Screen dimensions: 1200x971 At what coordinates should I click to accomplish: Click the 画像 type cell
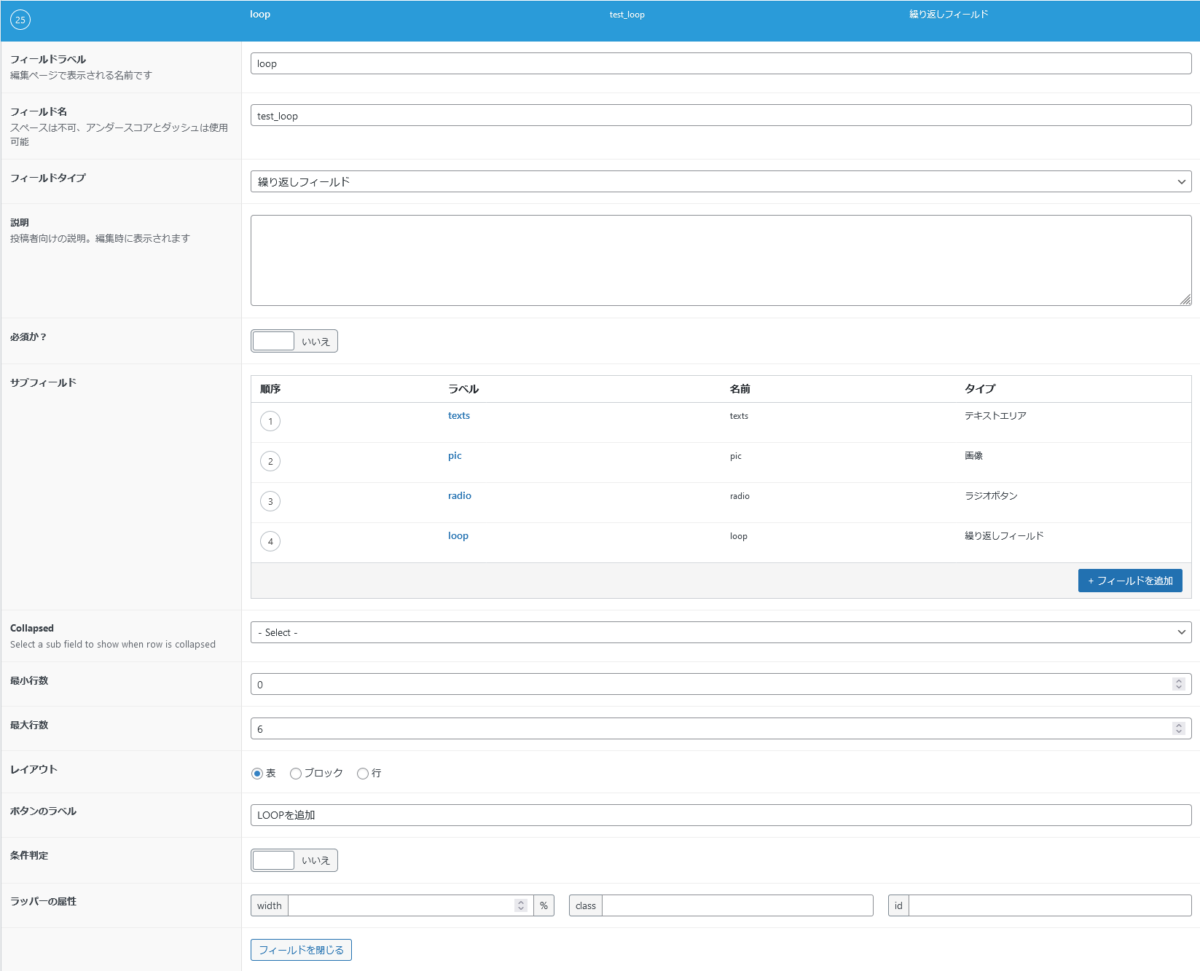pyautogui.click(x=974, y=455)
